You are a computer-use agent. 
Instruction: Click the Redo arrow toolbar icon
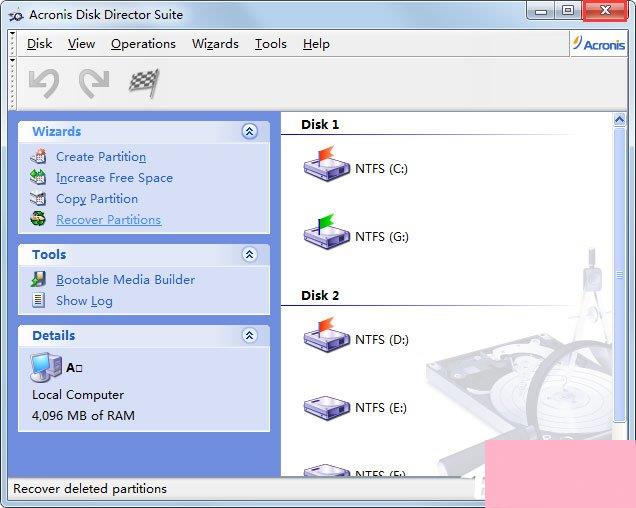click(94, 83)
